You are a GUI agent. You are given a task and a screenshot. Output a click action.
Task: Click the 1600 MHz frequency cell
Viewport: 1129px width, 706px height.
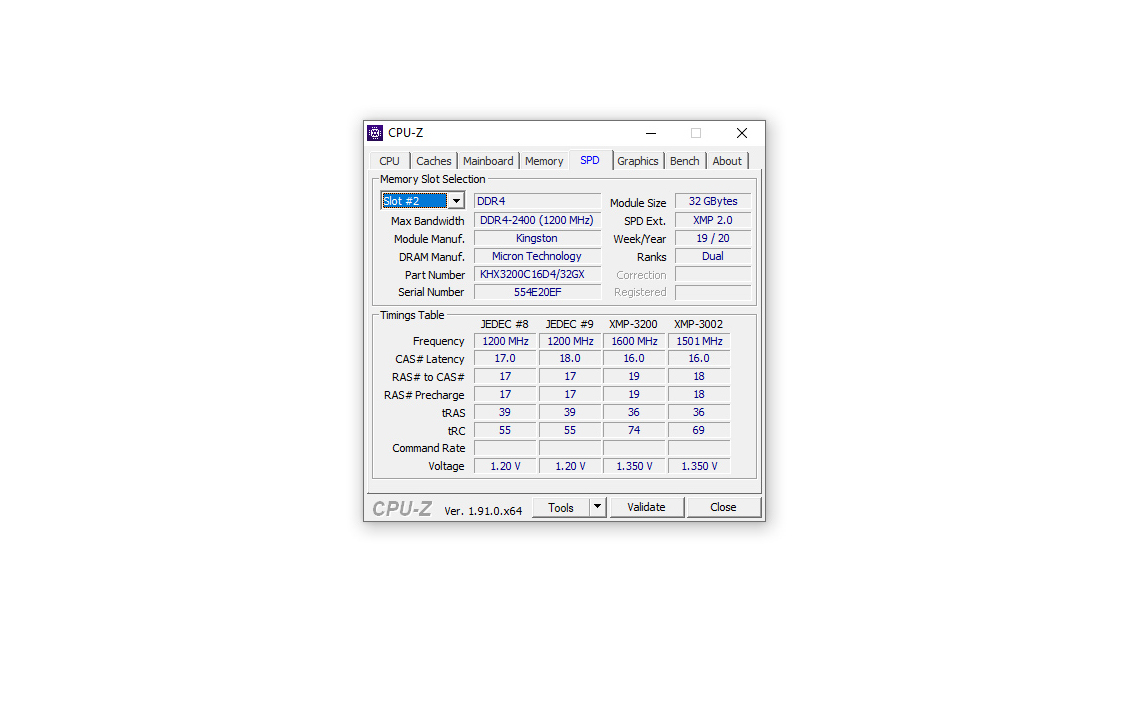coord(634,341)
